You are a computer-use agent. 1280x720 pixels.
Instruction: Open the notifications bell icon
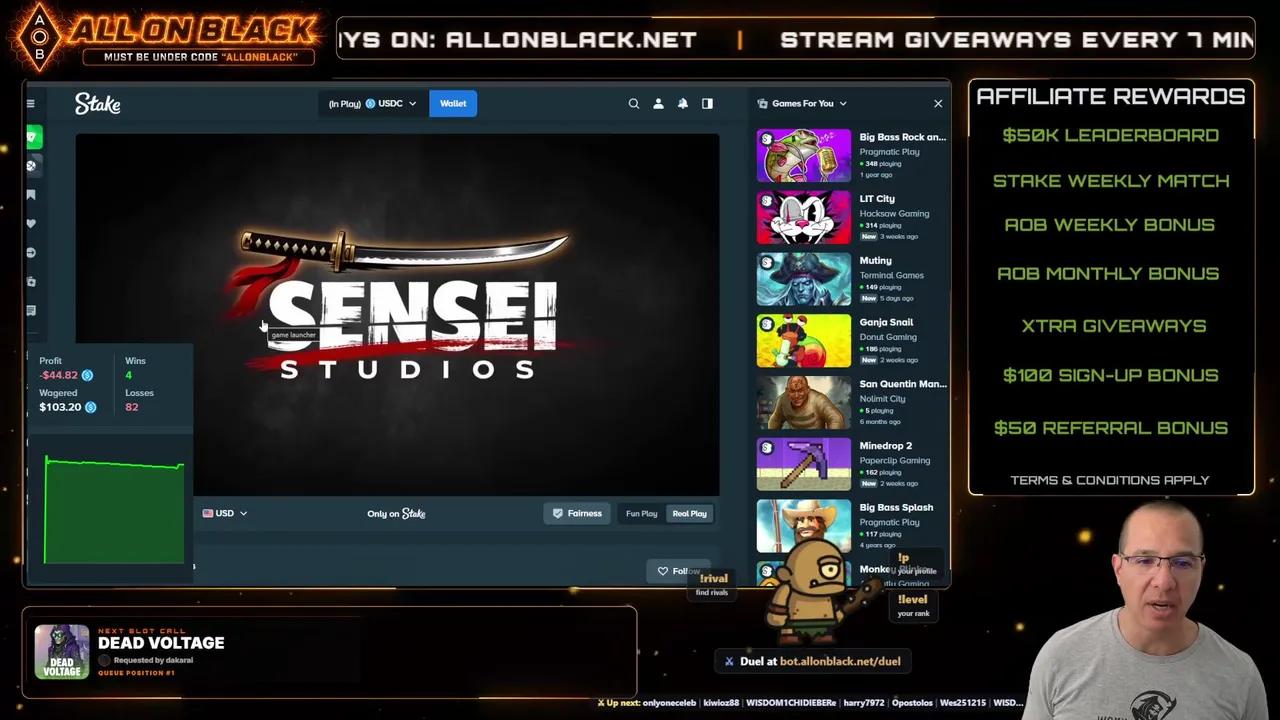(x=683, y=104)
